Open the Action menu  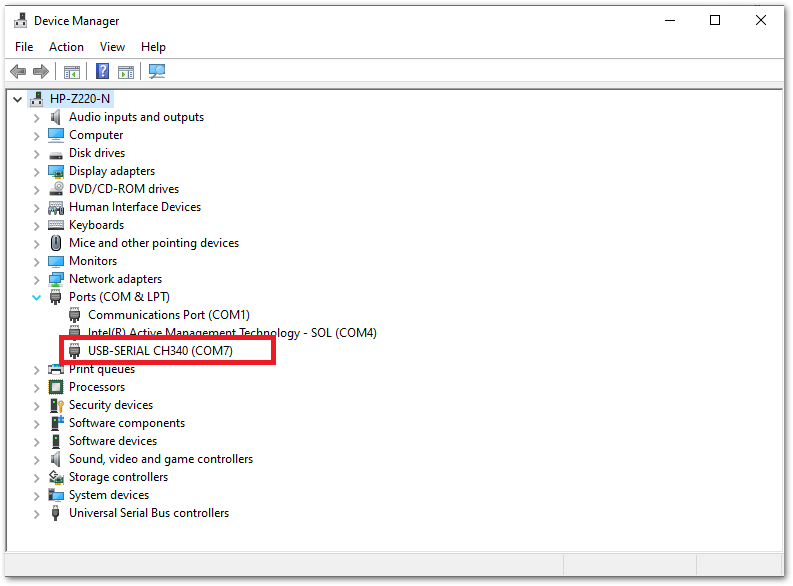click(66, 47)
